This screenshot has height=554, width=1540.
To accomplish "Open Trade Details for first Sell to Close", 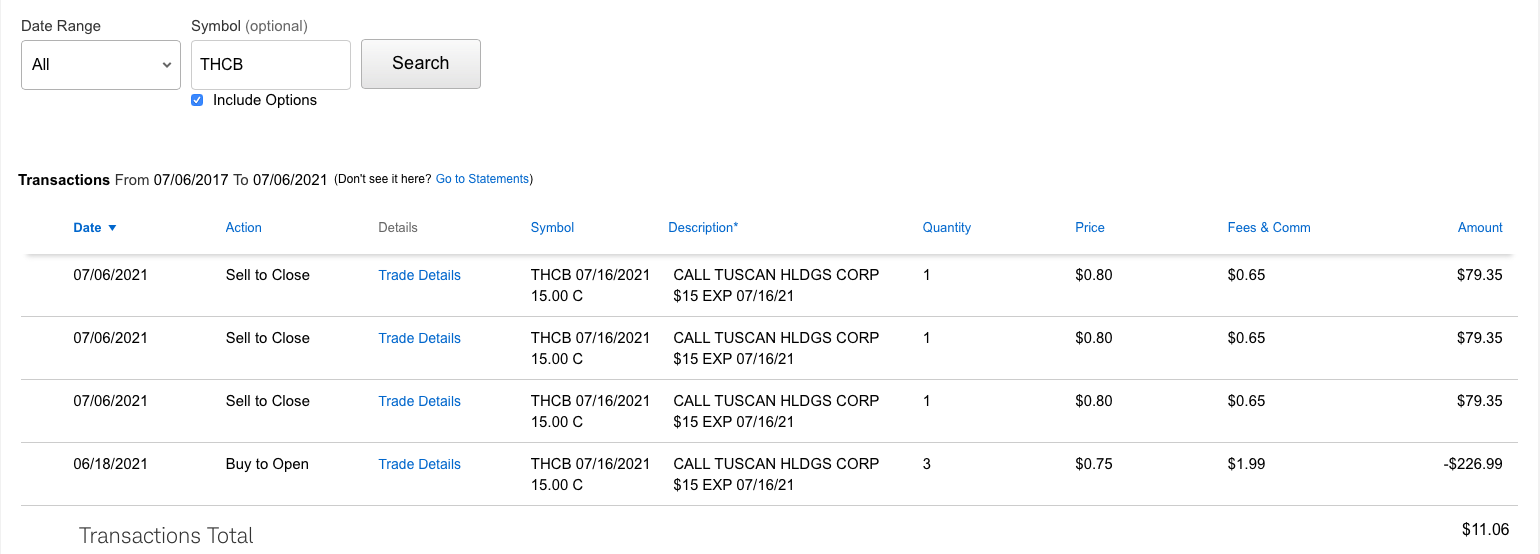I will click(x=419, y=275).
